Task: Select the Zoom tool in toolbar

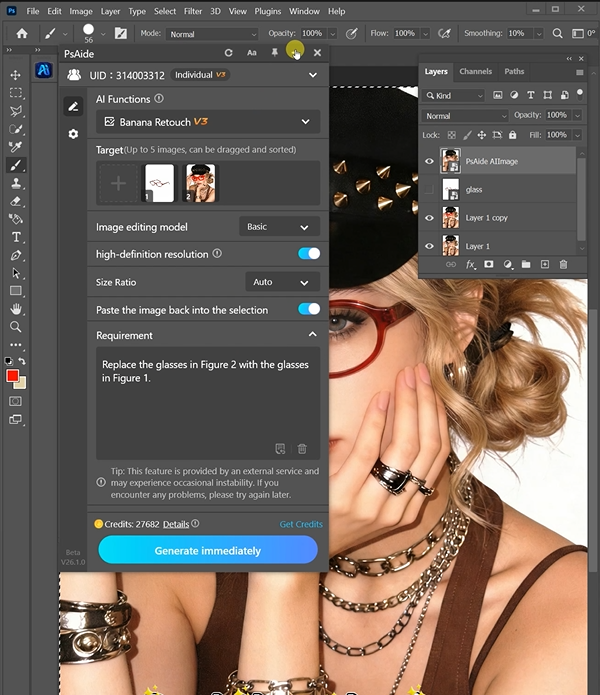Action: [16, 327]
